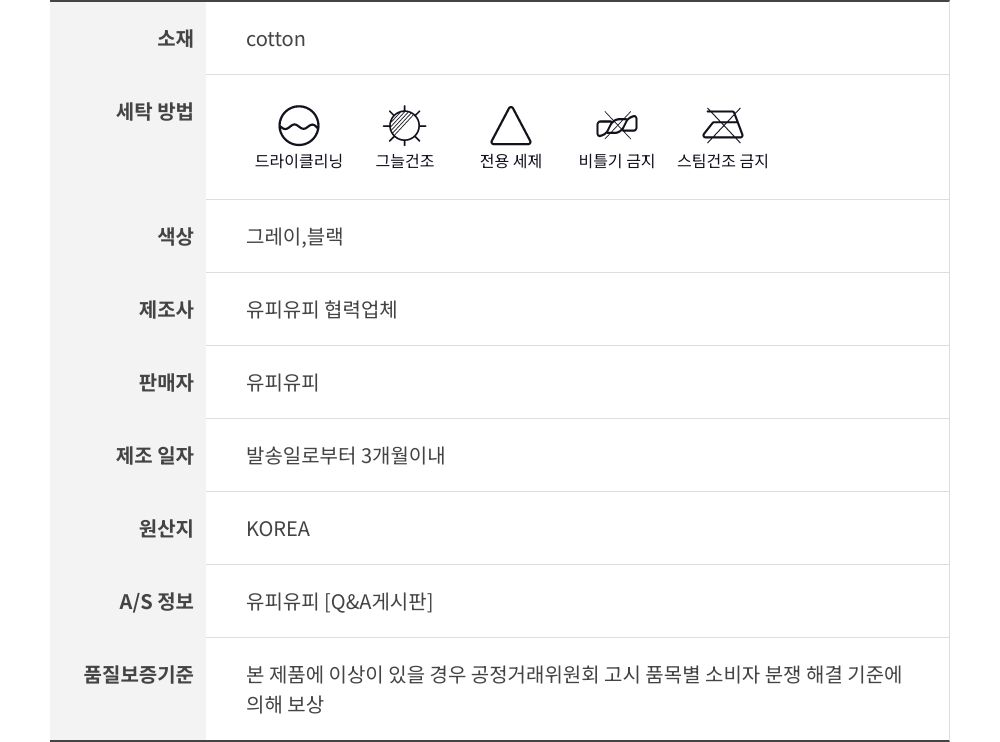The image size is (1000, 742).
Task: Click the 유피유피 협력업체 manufacturer text
Action: click(322, 309)
